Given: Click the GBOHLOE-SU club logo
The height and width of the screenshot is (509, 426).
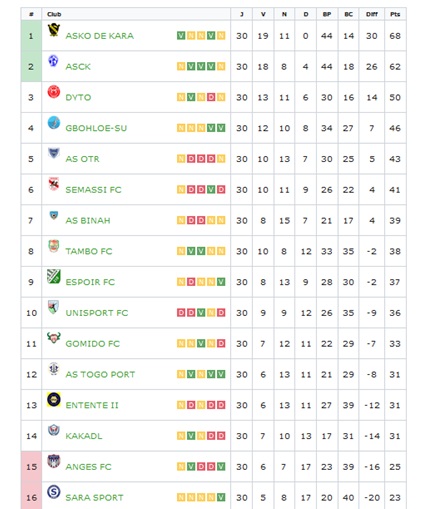Looking at the screenshot, I should [53, 123].
